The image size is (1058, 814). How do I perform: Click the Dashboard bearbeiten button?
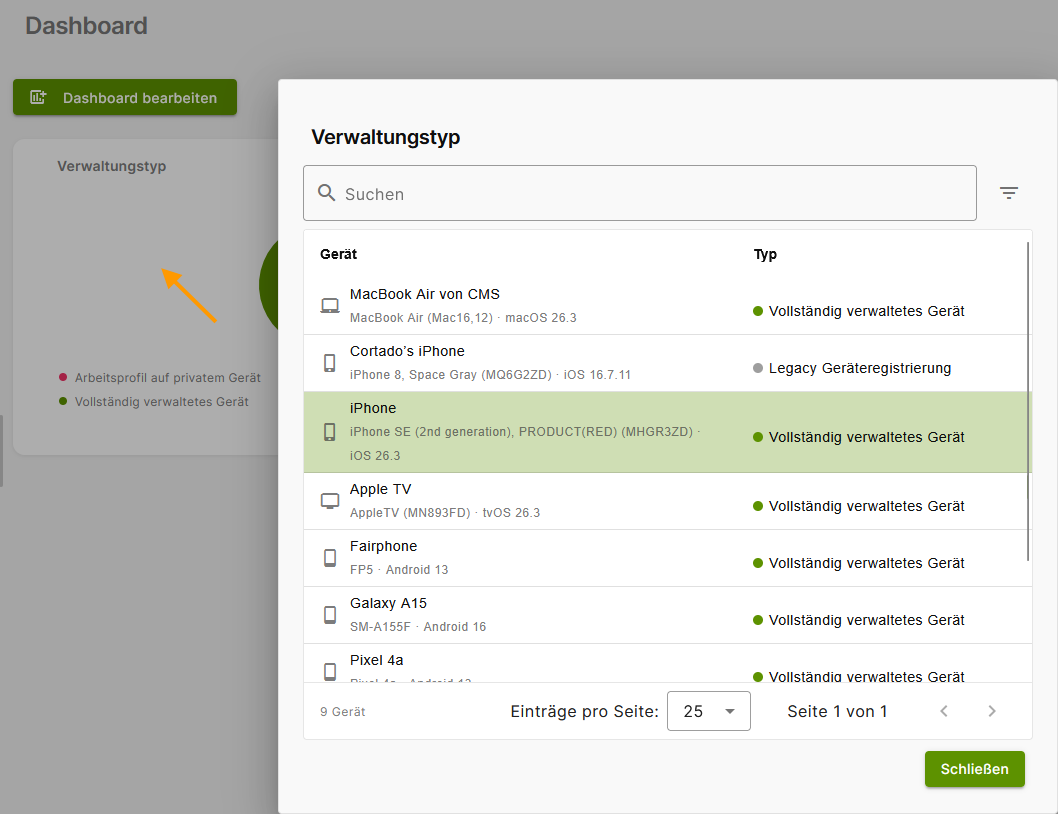(124, 97)
